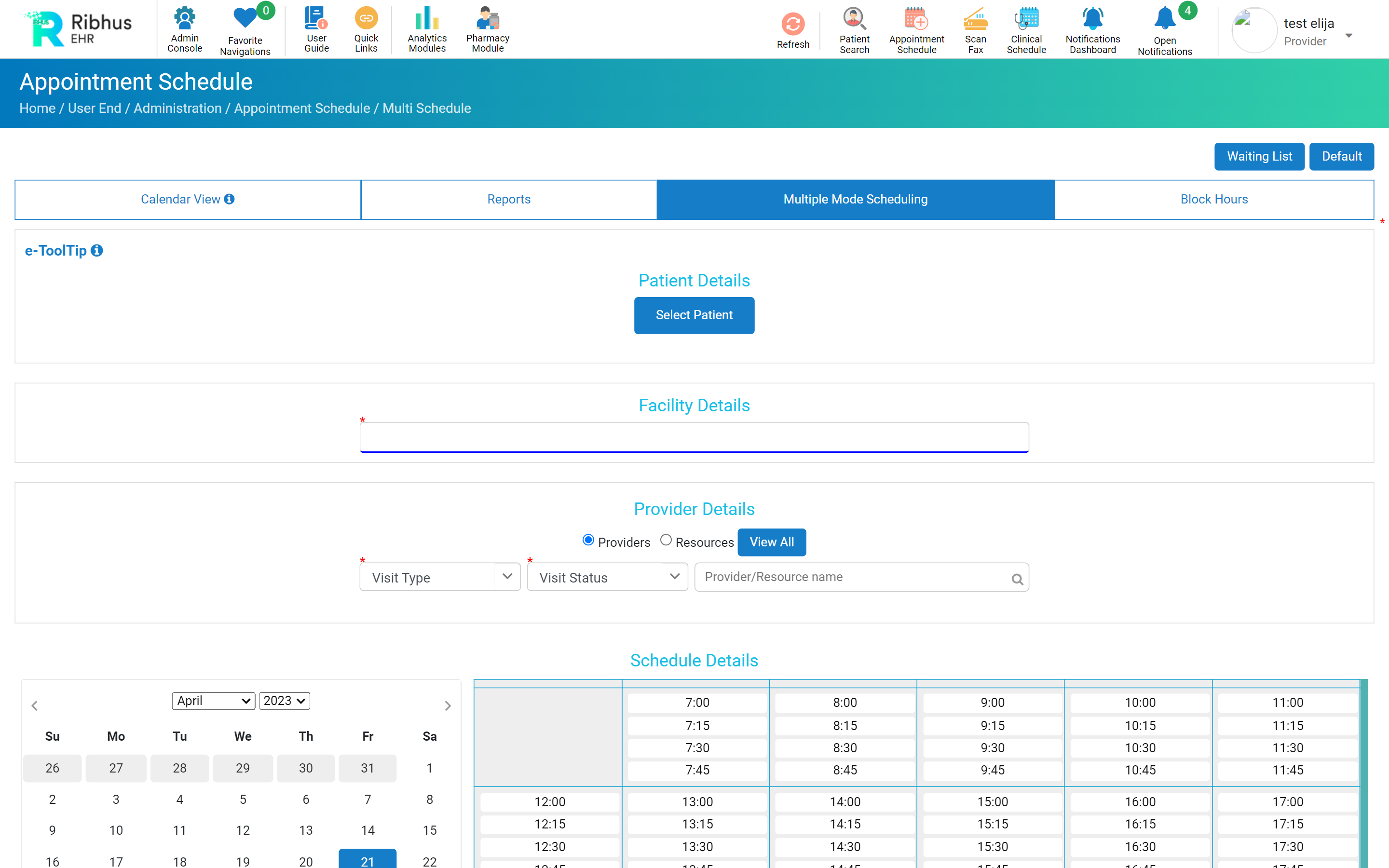Expand the Visit Status dropdown
Image resolution: width=1389 pixels, height=868 pixels.
(x=607, y=577)
